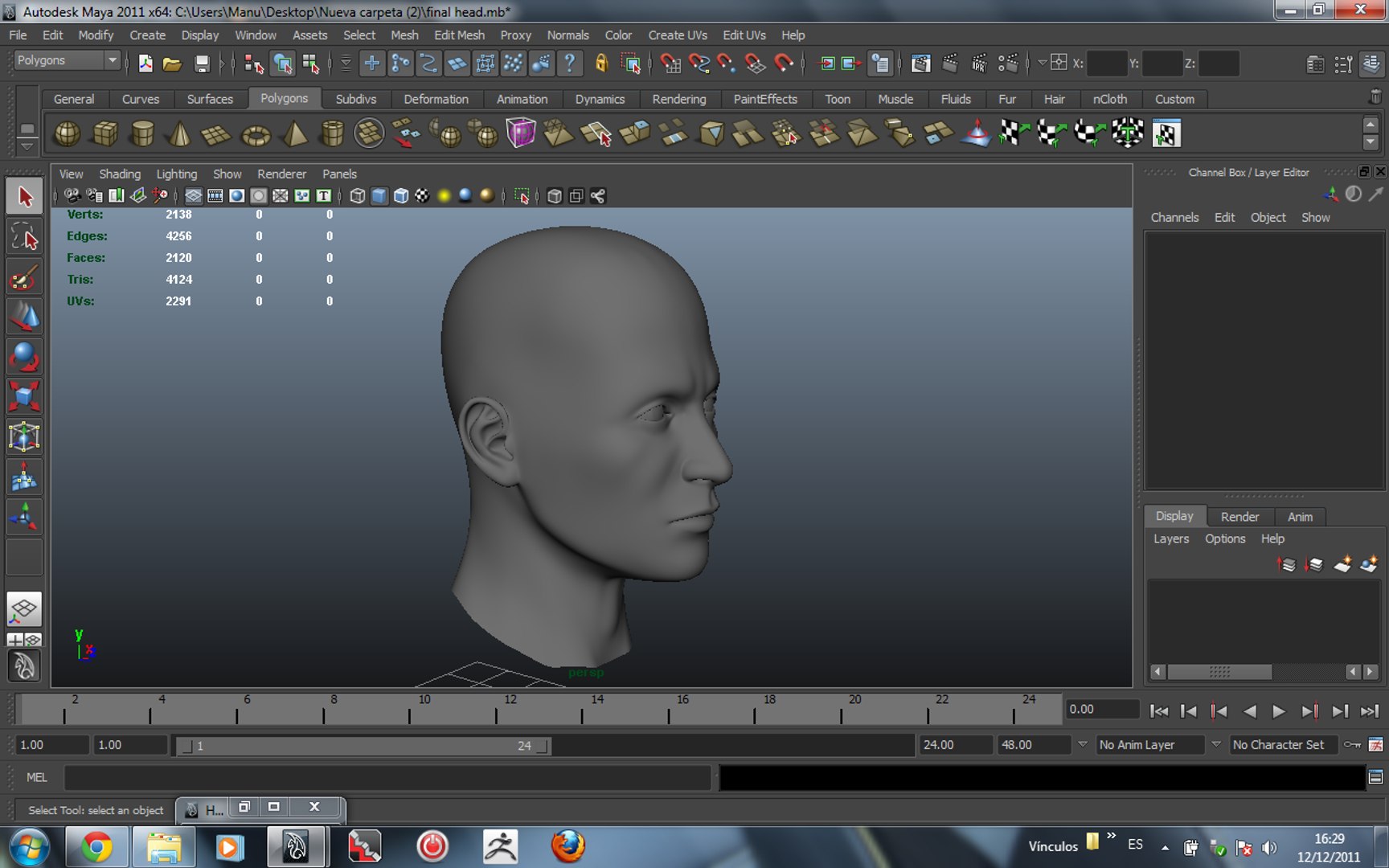
Task: Create a new layer in Layer Editor
Action: (1342, 564)
